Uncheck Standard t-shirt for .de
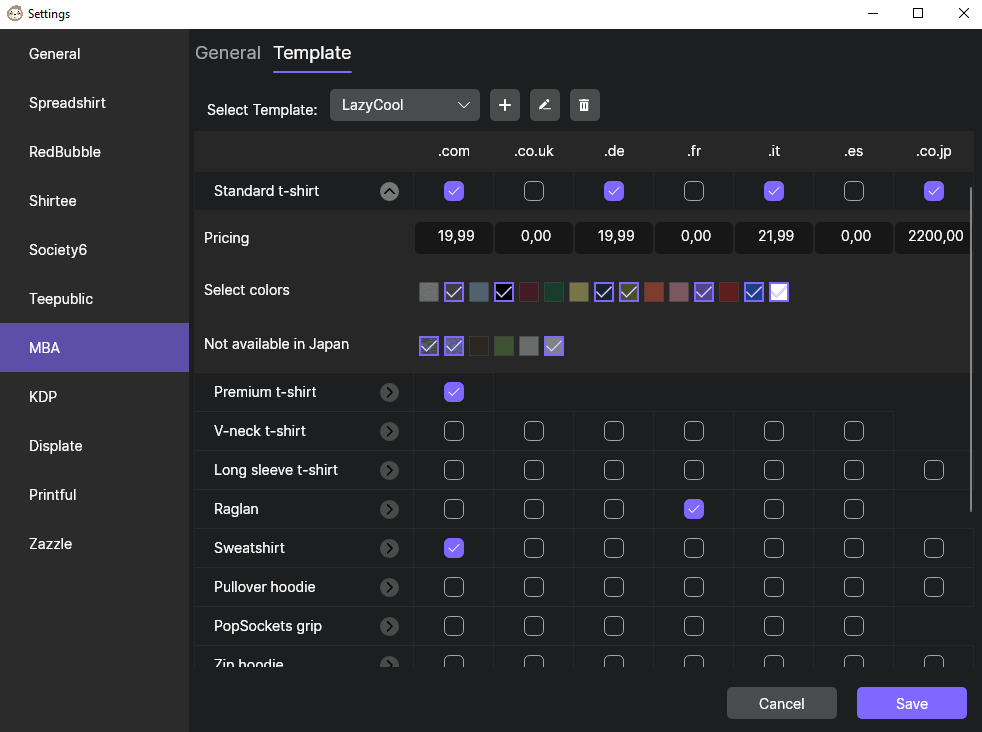This screenshot has height=732, width=982. click(614, 191)
